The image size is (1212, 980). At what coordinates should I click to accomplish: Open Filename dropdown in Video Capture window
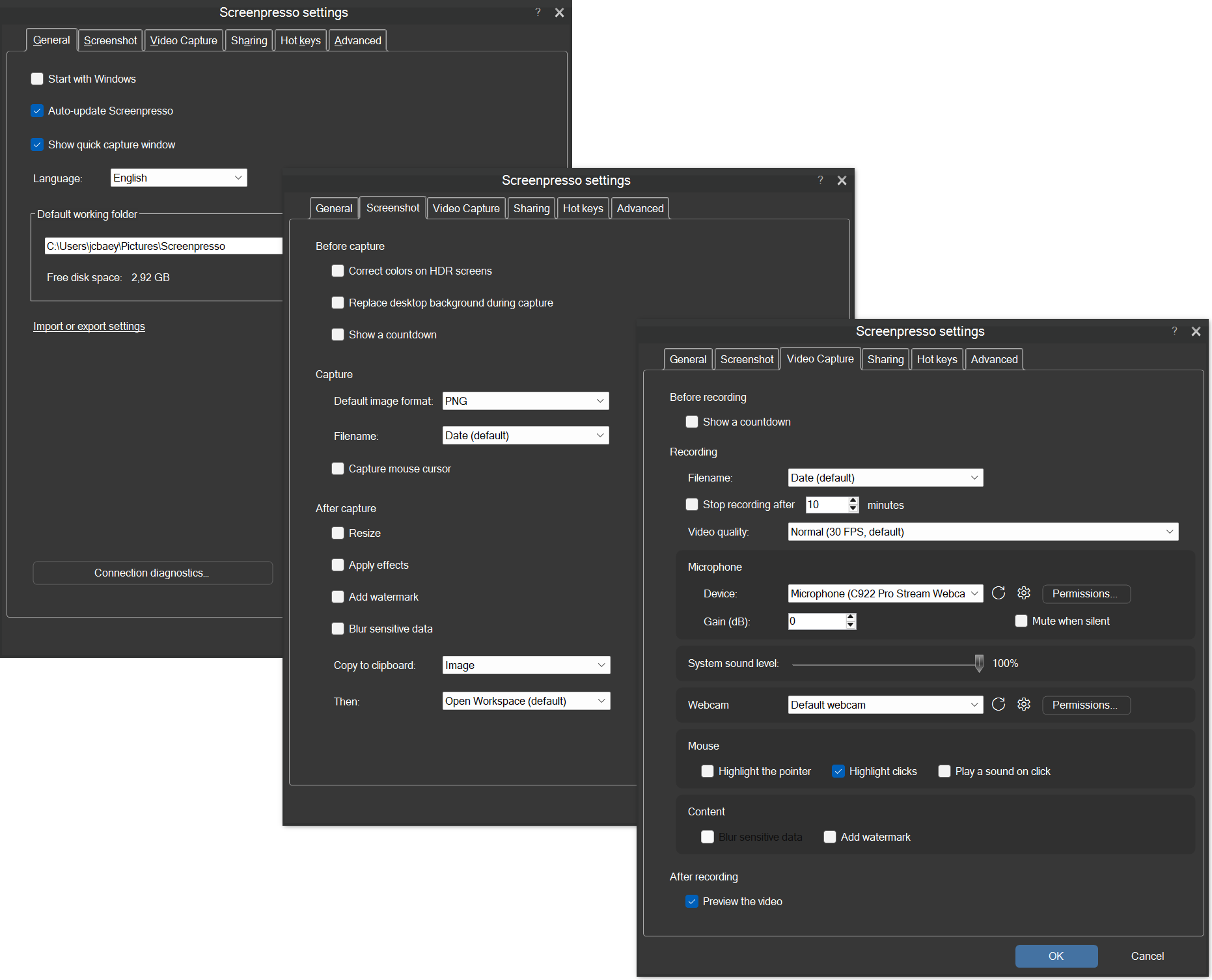pos(886,478)
